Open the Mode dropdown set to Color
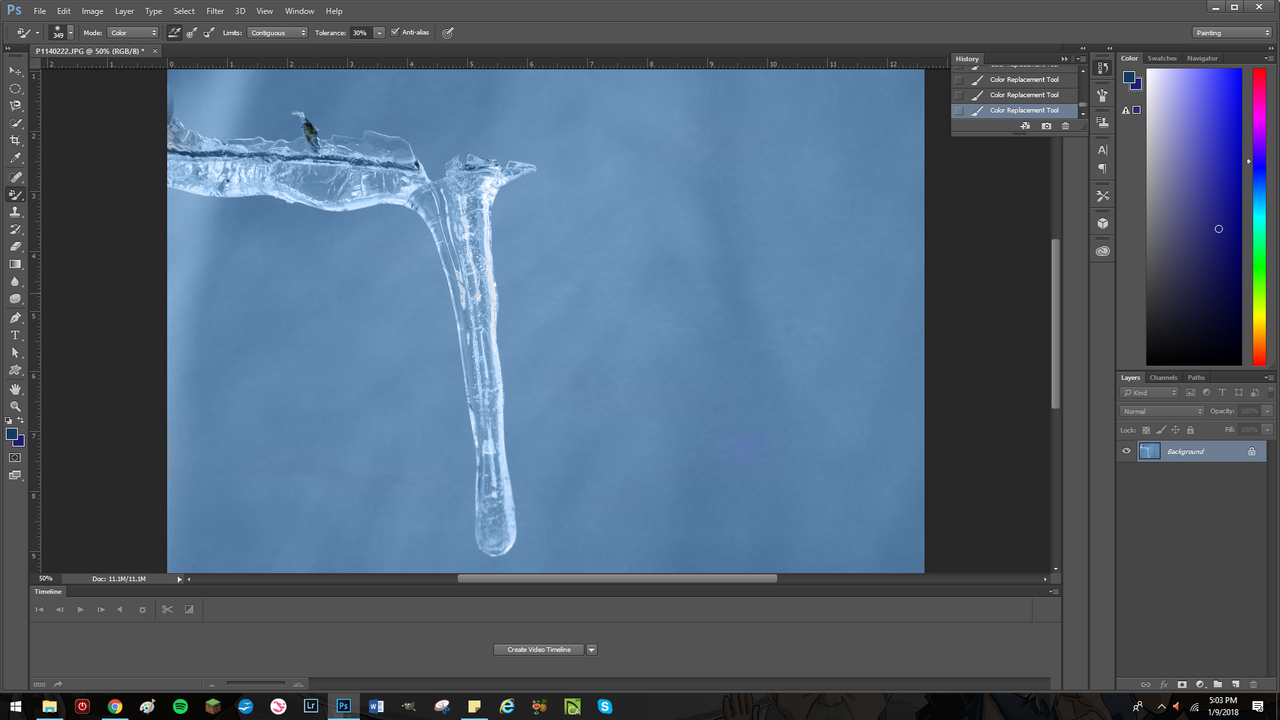This screenshot has width=1280, height=720. [133, 33]
